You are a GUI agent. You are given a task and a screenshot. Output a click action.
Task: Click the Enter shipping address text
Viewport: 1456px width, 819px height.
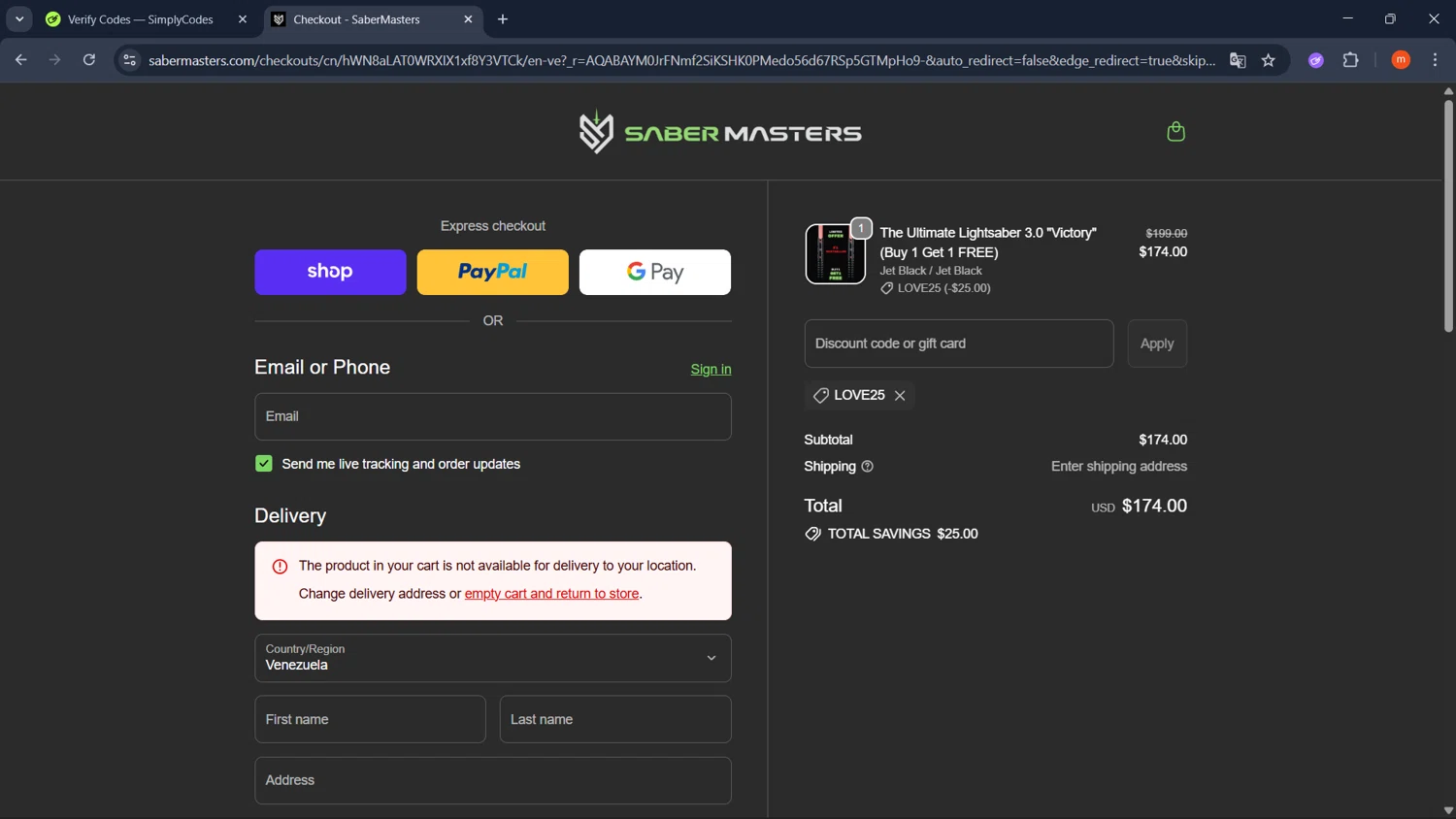pos(1119,467)
